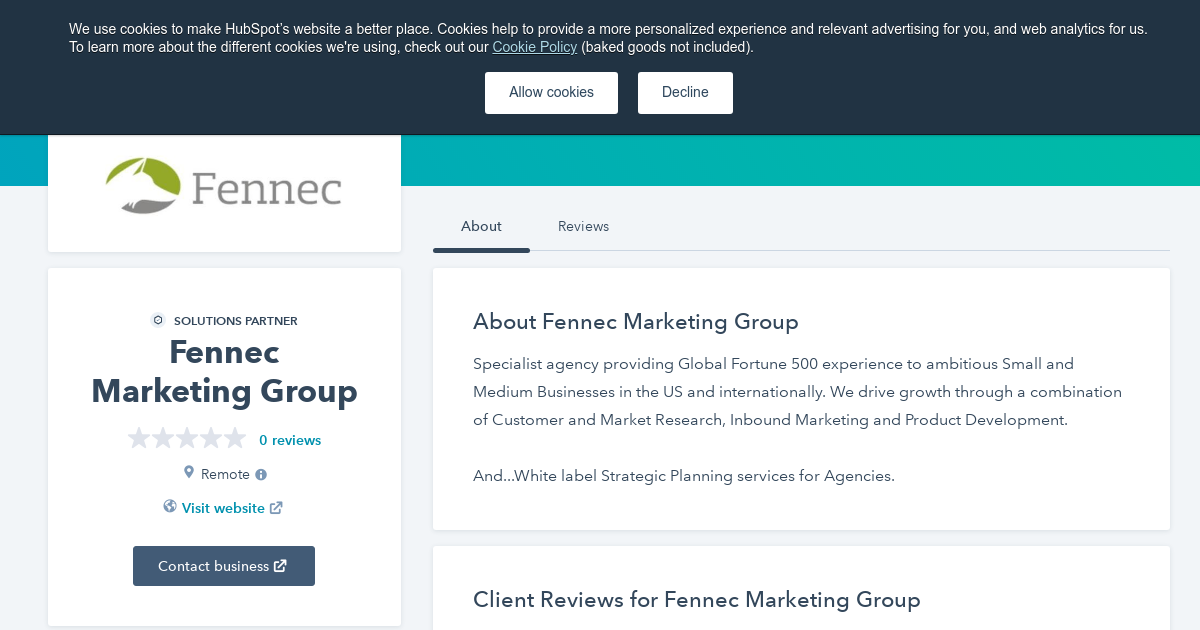Click the info icon beside Remote

(x=261, y=475)
